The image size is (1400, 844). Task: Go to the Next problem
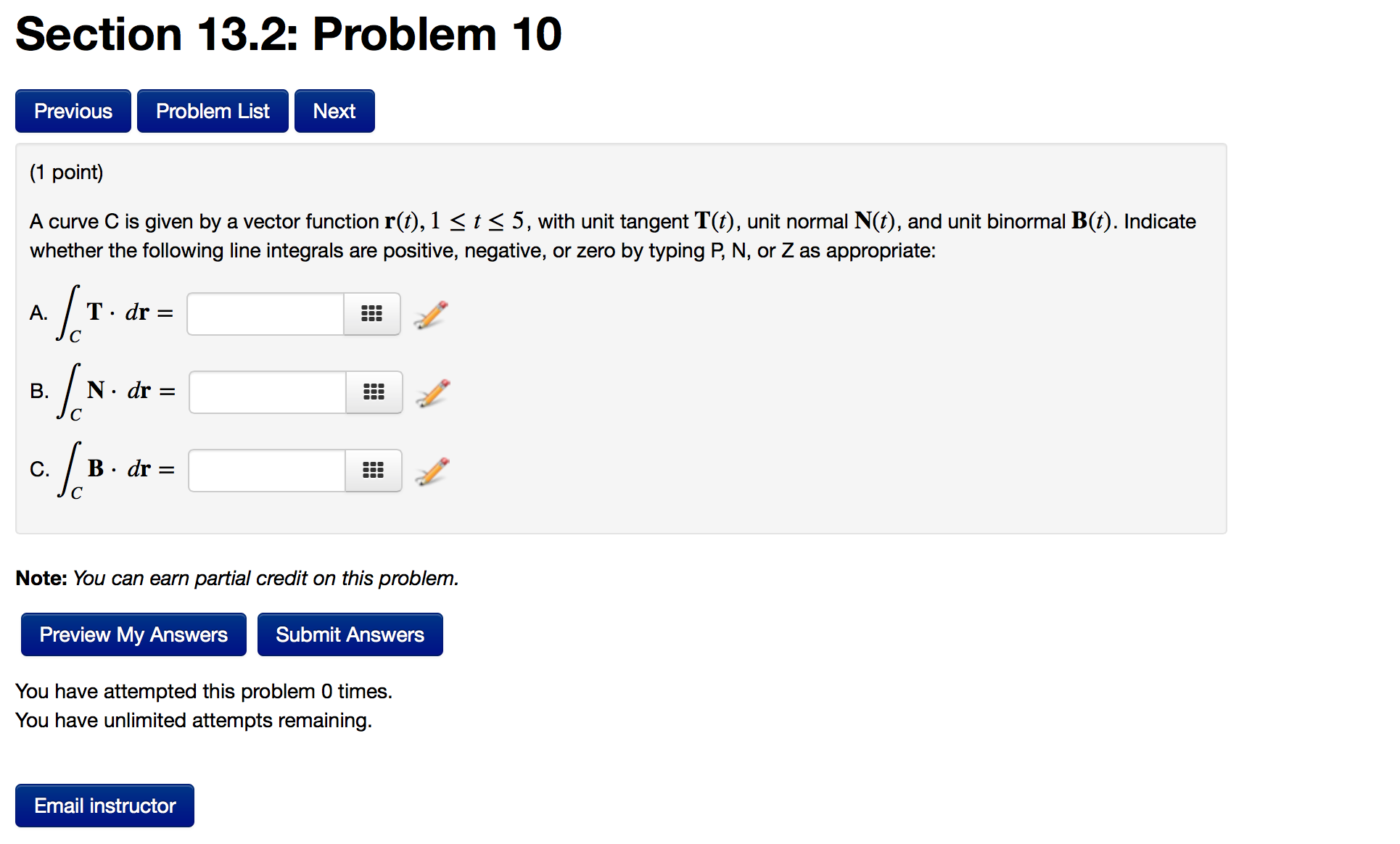[x=334, y=111]
